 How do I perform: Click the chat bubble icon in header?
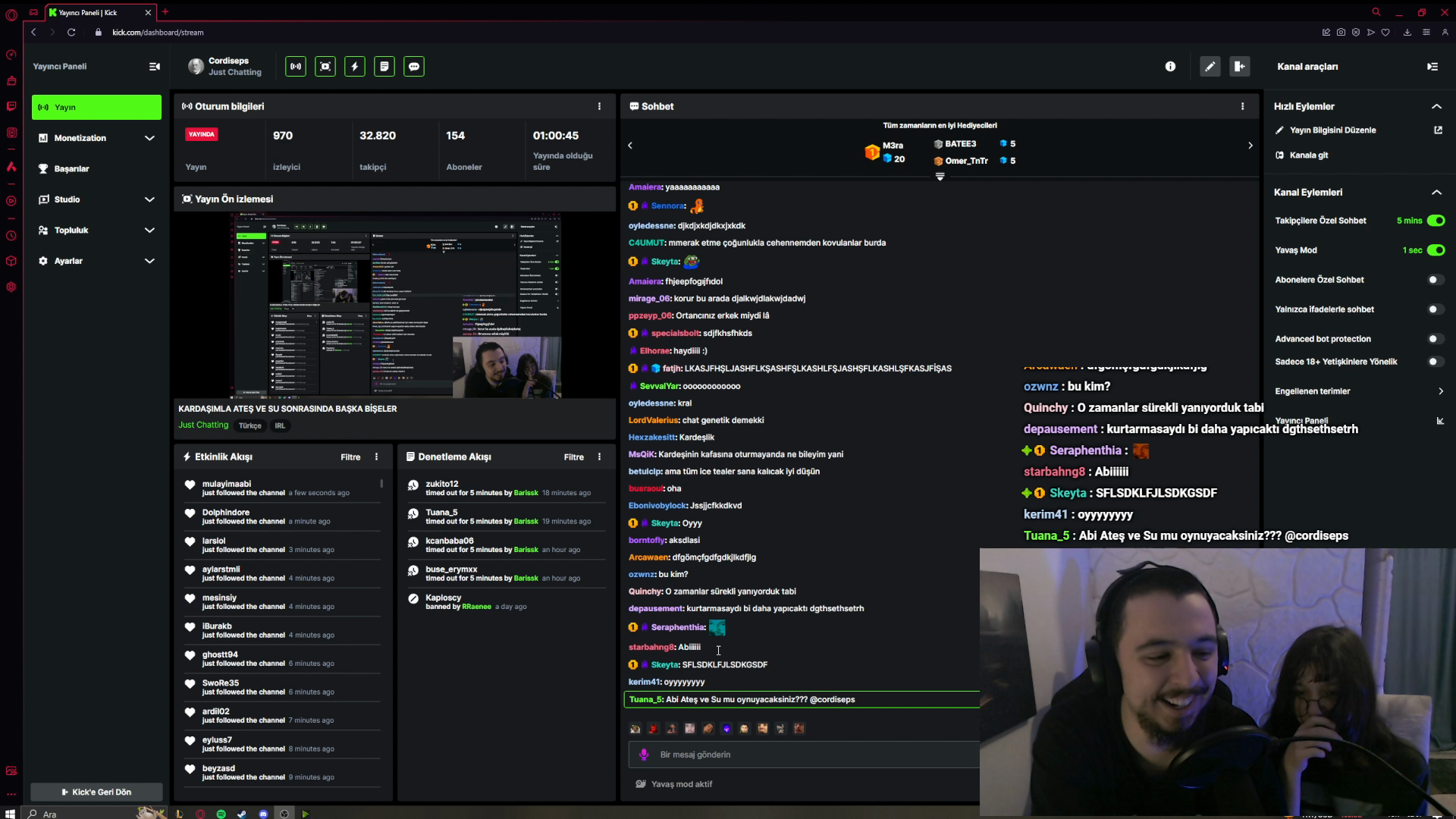(414, 67)
